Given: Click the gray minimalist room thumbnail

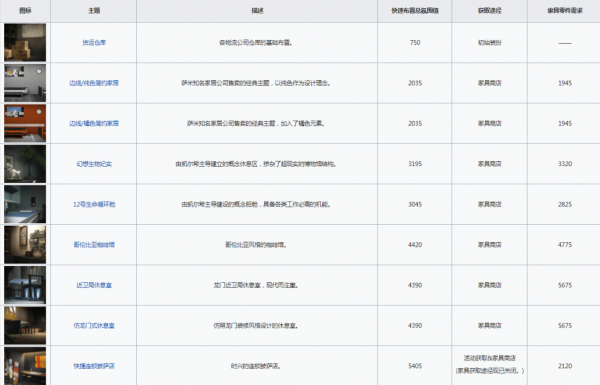Looking at the screenshot, I should click(25, 83).
